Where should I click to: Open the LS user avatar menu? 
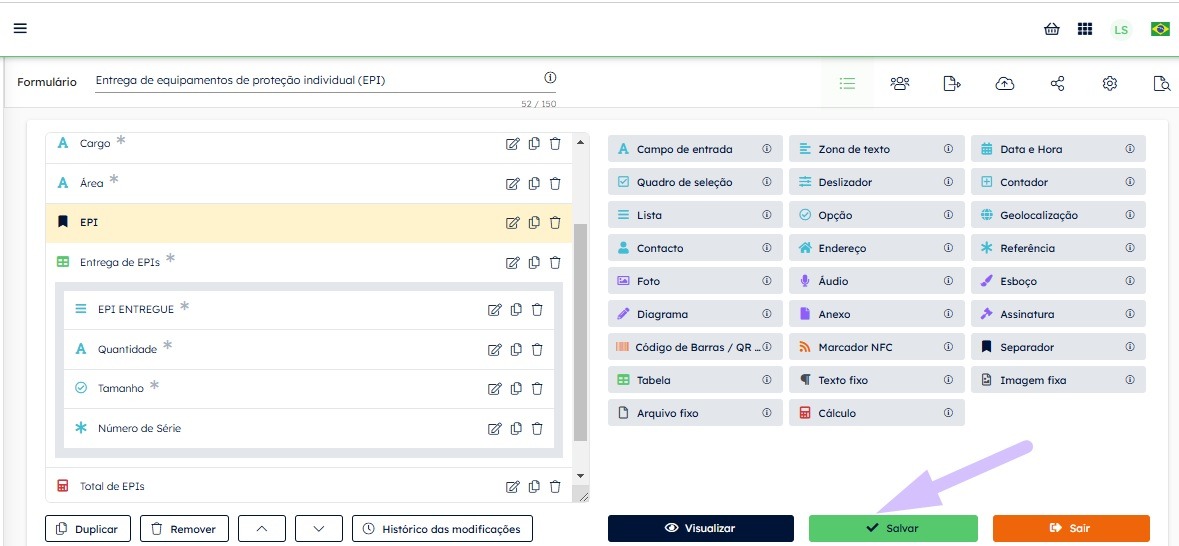[1121, 29]
